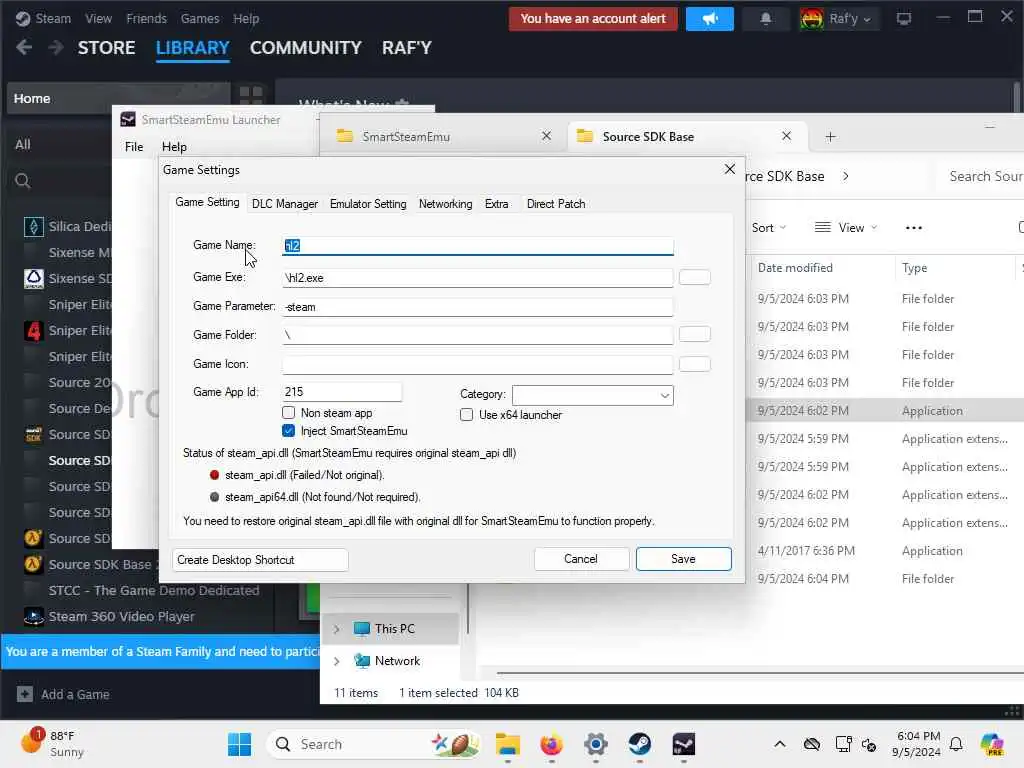Open File Explorer from taskbar

coord(507,744)
